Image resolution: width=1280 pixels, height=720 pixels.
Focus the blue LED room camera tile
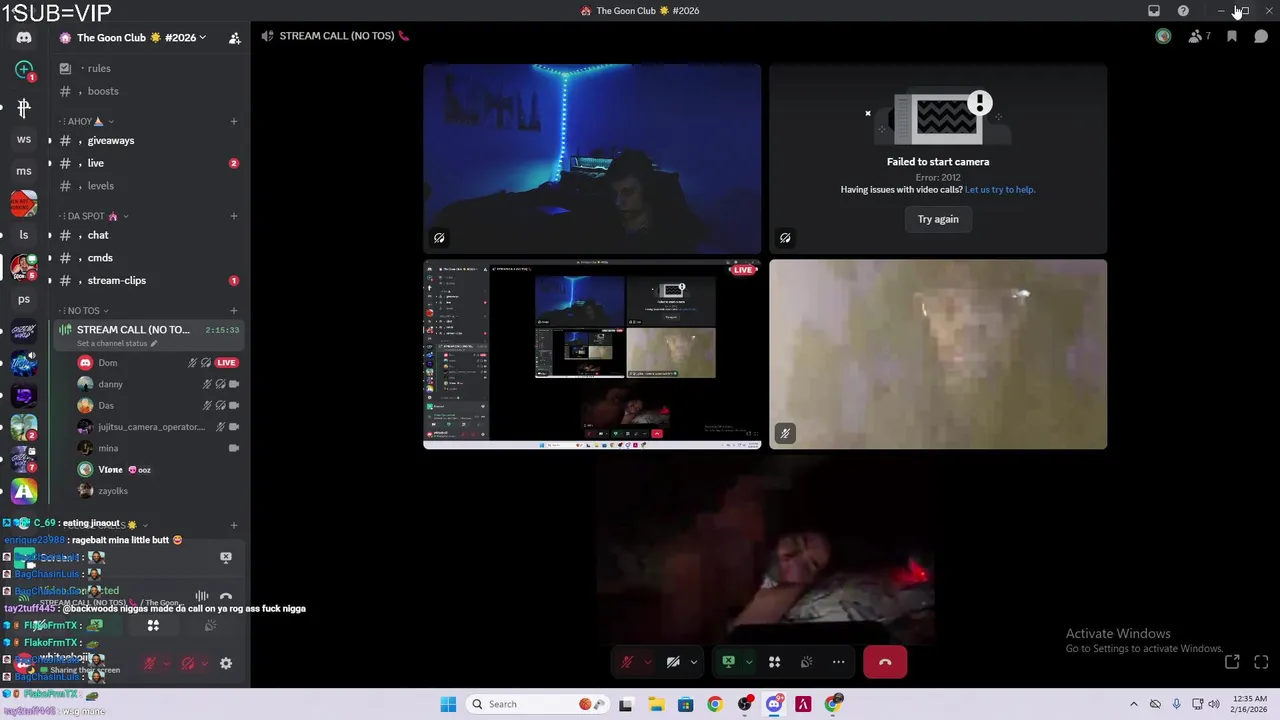click(x=592, y=159)
